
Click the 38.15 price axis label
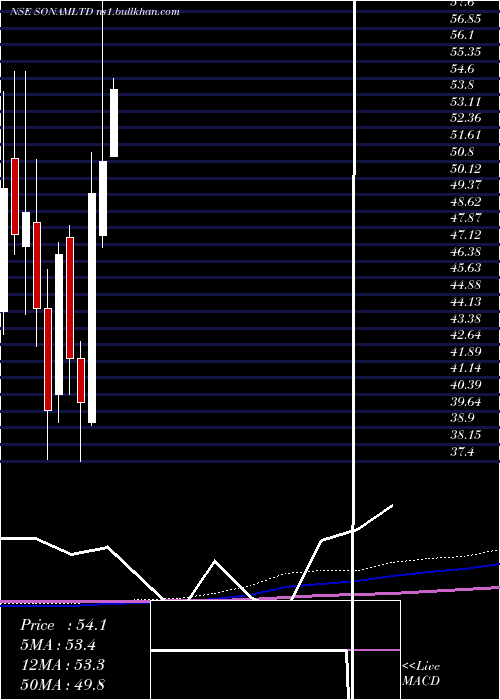click(x=466, y=435)
